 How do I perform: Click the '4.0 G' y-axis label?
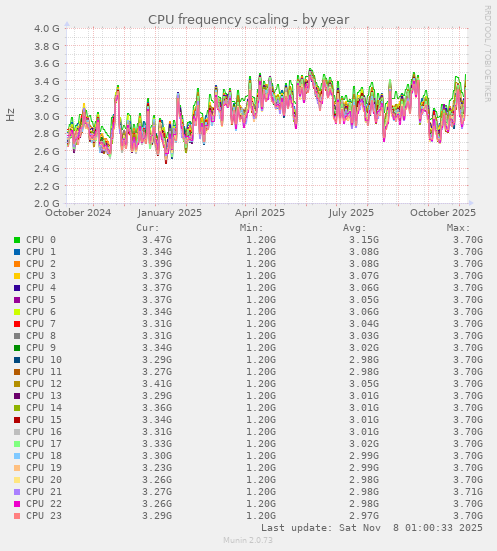[x=47, y=28]
